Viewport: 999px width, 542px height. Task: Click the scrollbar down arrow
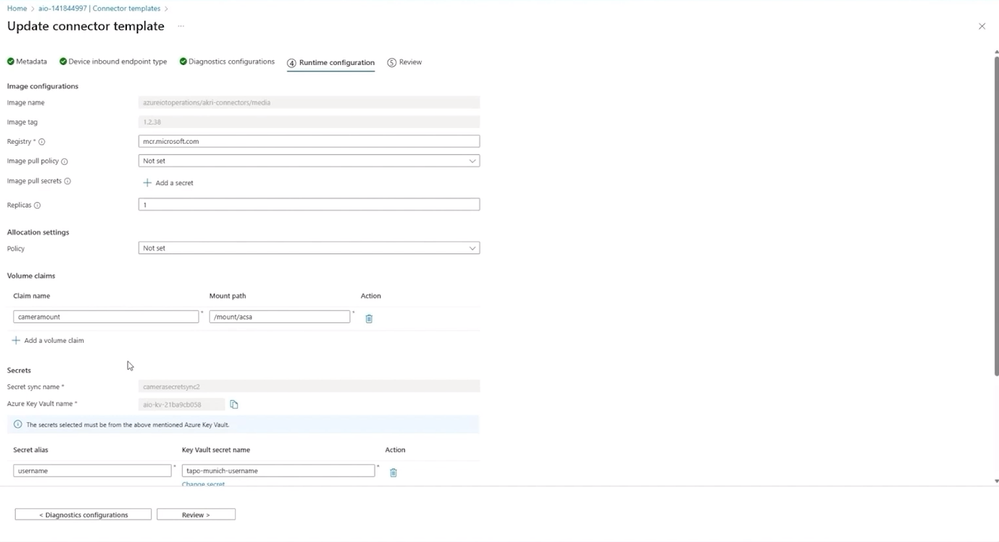(996, 481)
